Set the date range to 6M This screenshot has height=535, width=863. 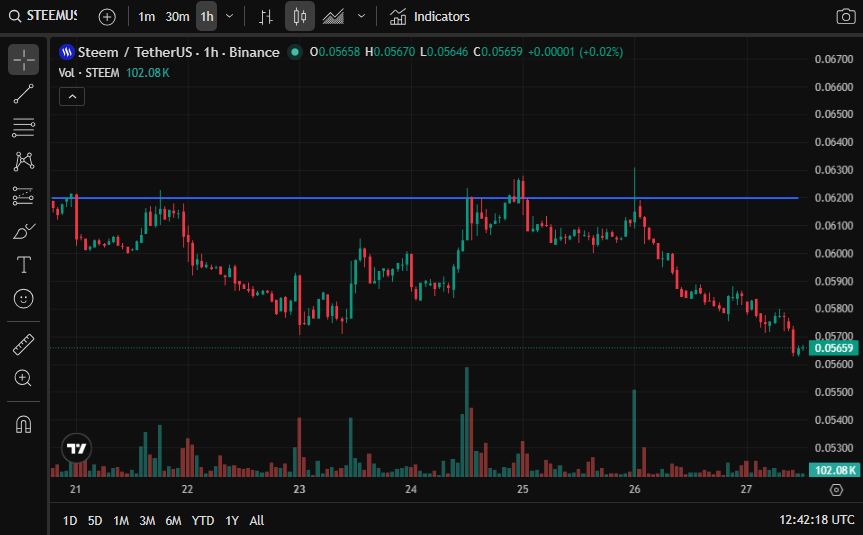[173, 520]
